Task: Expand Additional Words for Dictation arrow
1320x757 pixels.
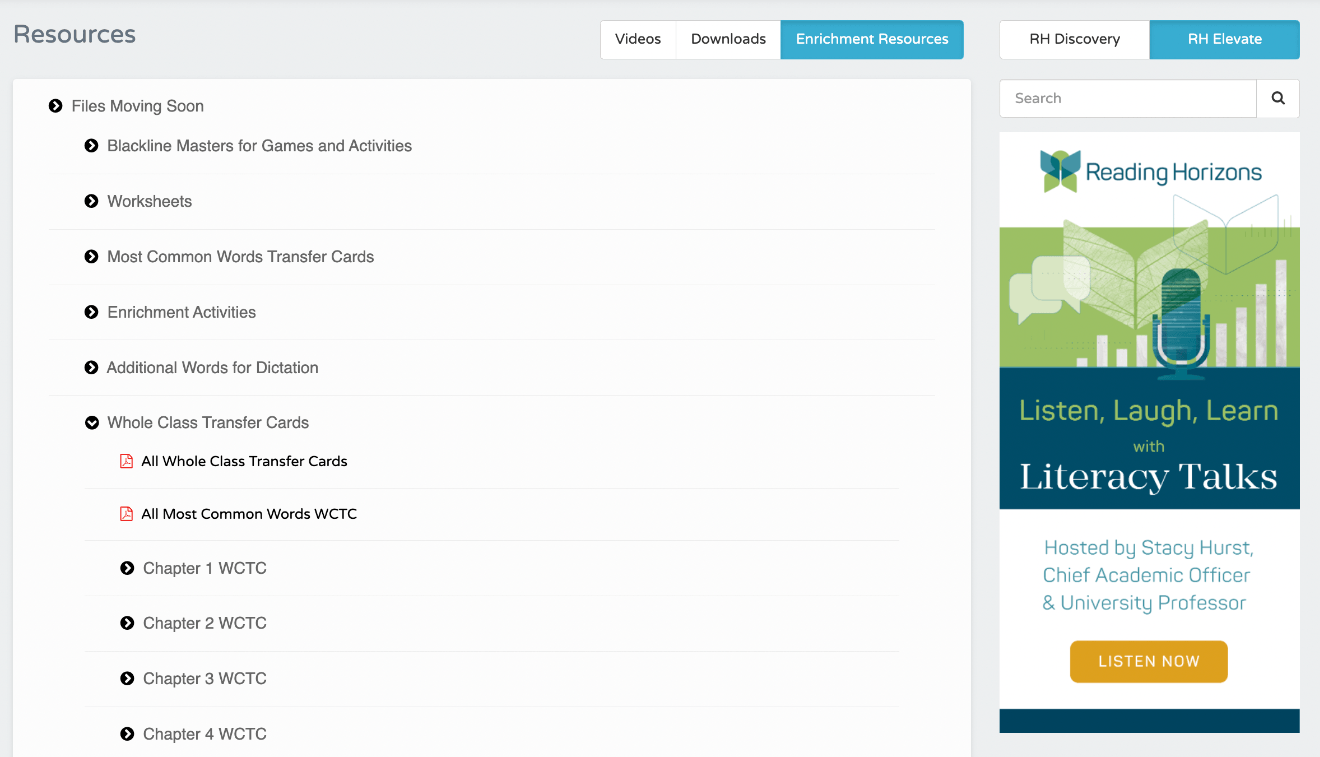Action: [x=92, y=368]
